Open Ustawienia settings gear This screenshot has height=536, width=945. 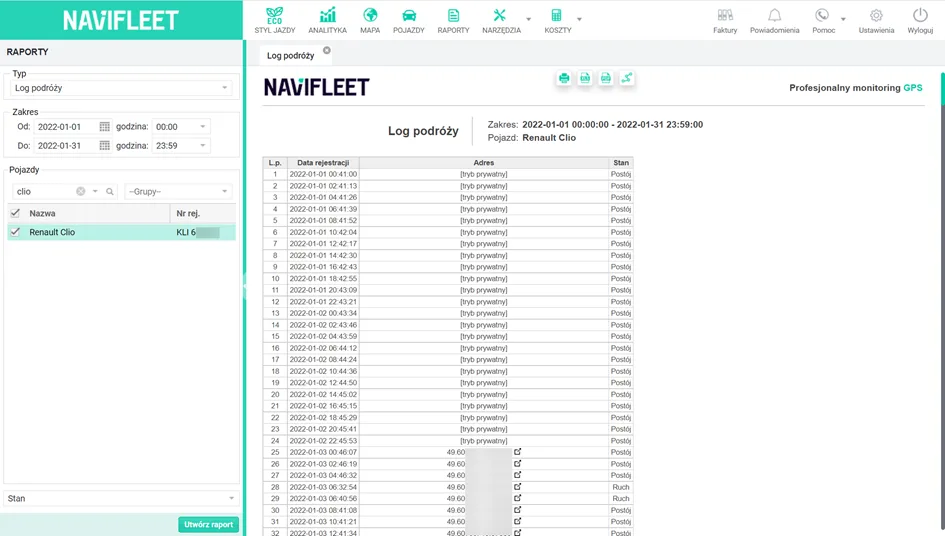876,20
